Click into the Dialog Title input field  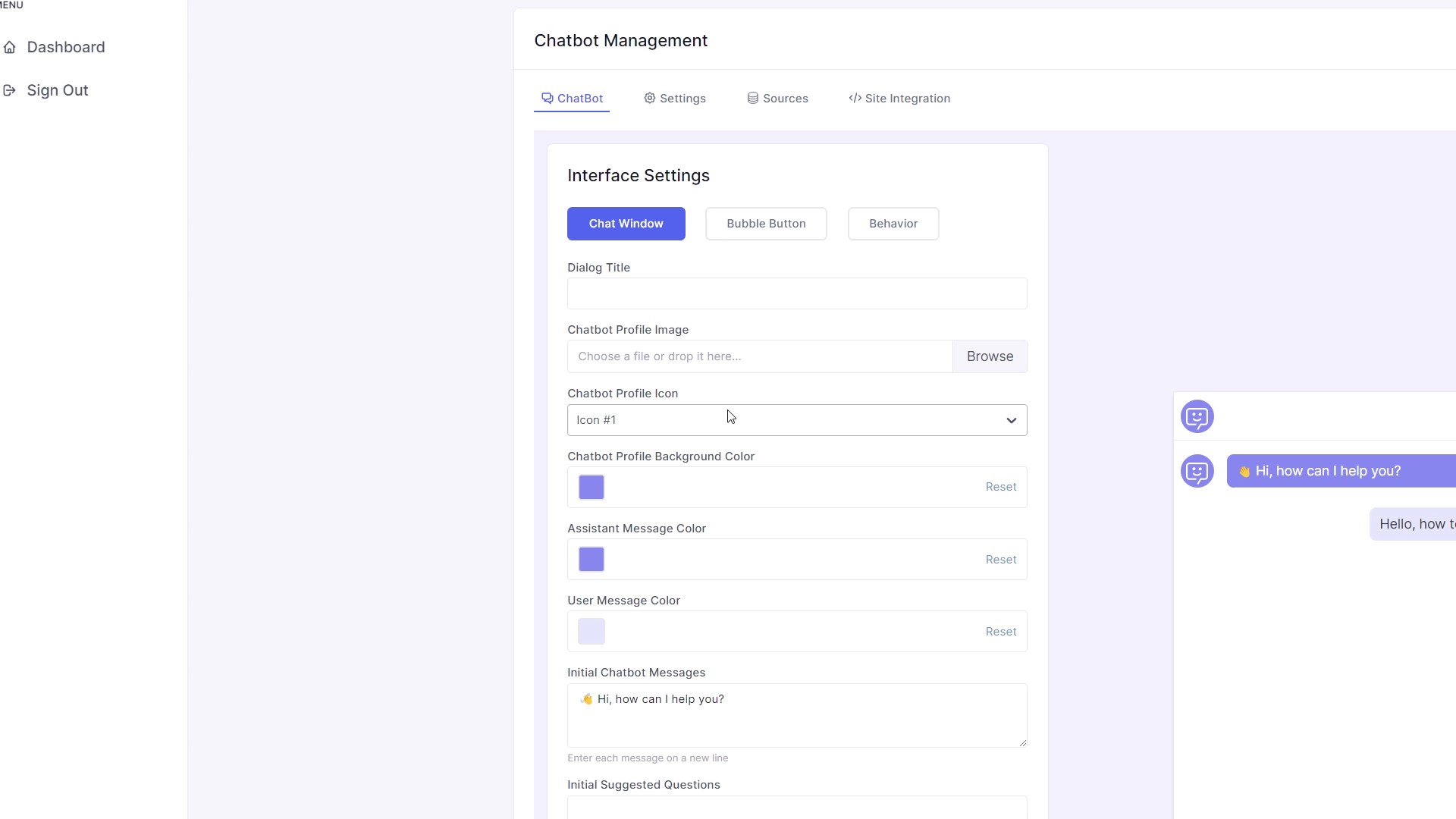pyautogui.click(x=796, y=293)
